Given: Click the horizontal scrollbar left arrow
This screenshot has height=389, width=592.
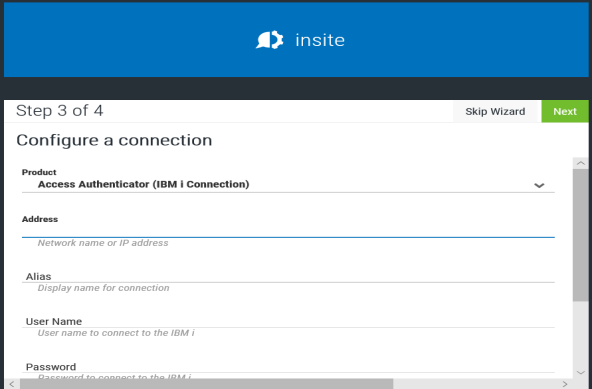Looking at the screenshot, I should (12, 384).
